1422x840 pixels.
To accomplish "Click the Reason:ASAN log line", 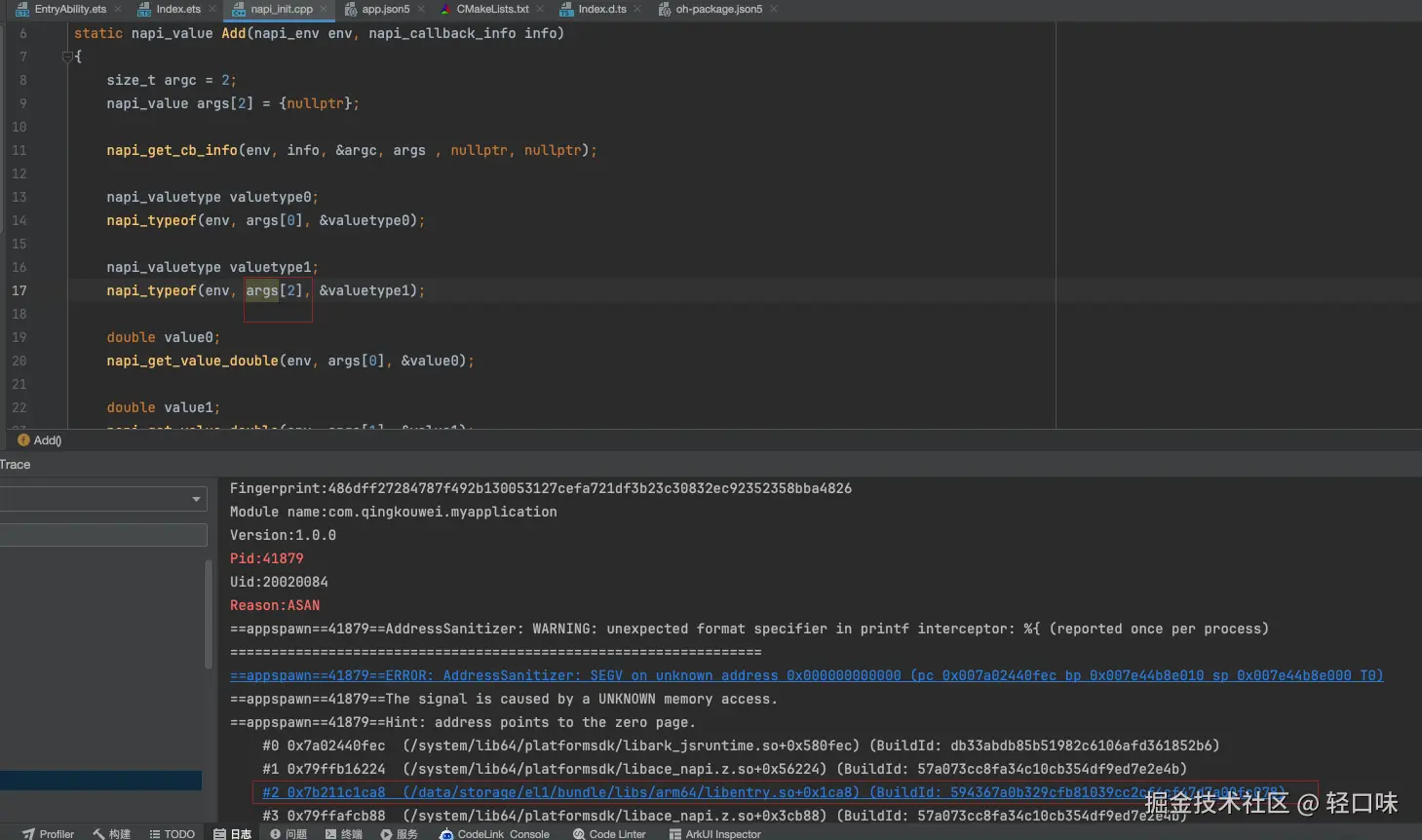I will pos(275,605).
